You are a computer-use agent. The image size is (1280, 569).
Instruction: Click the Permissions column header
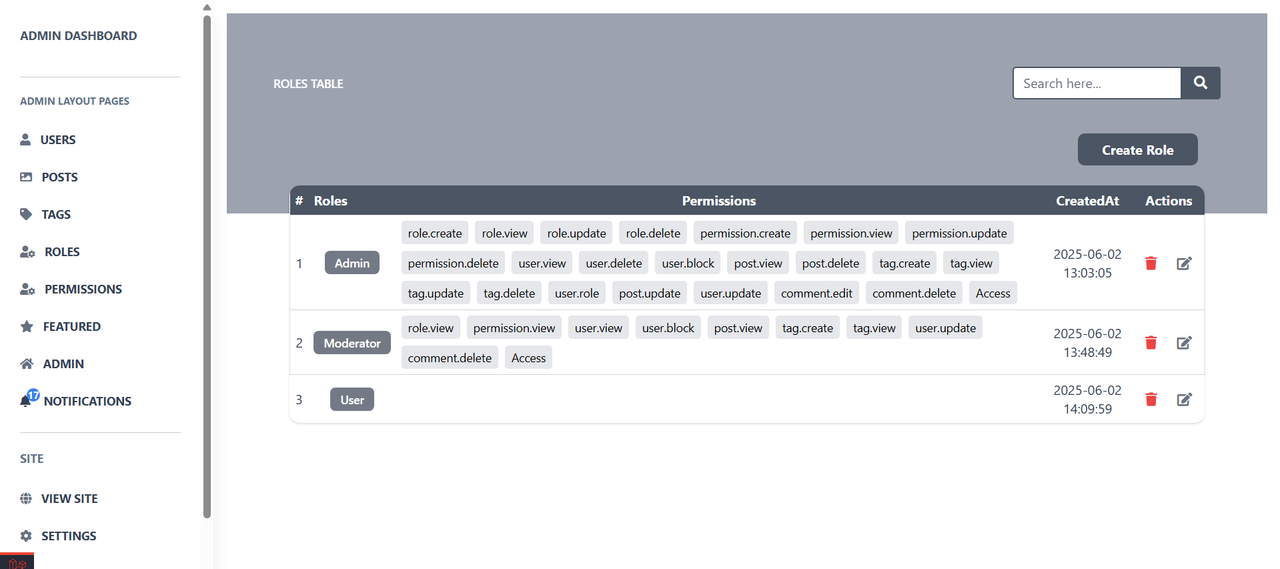click(x=719, y=201)
